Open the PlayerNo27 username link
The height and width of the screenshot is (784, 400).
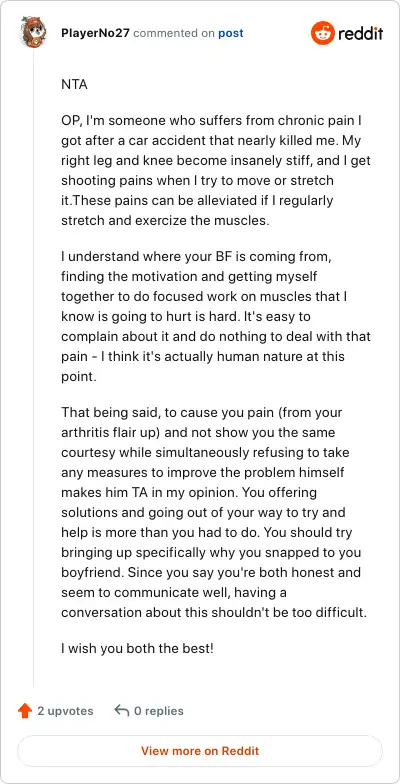[96, 34]
